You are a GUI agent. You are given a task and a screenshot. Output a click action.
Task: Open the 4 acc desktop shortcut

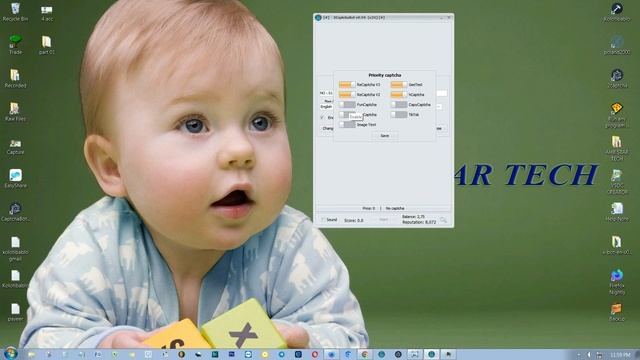[x=47, y=13]
